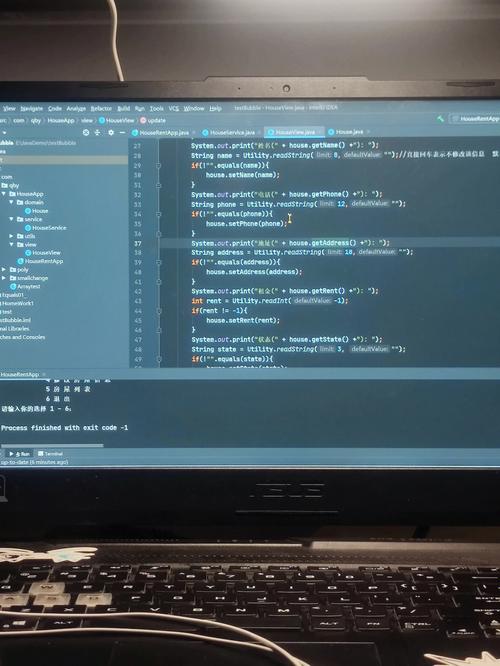Open the Refactor menu
Screen dimensions: 500x666
[x=101, y=109]
